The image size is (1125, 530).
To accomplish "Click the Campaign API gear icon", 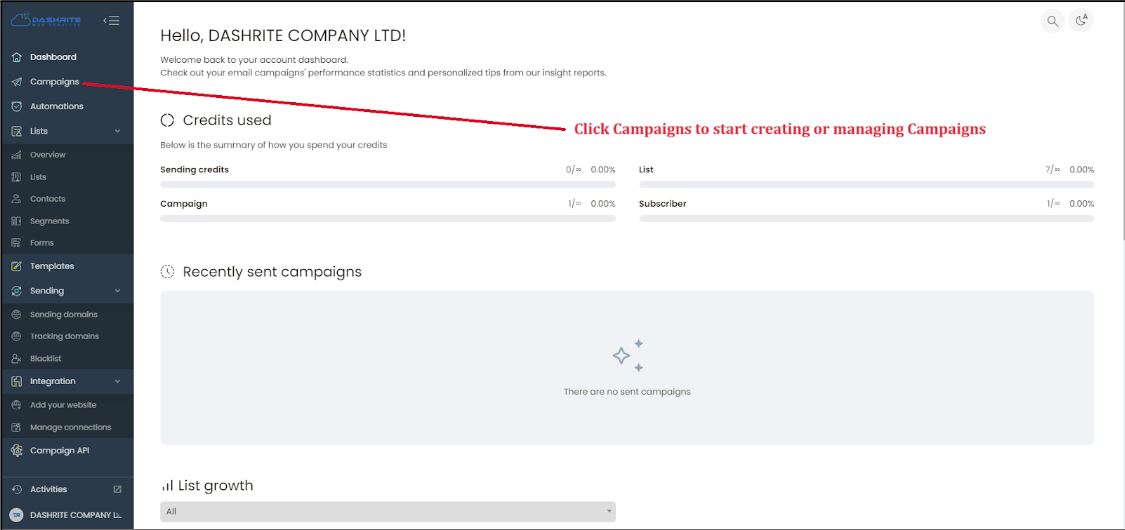I will tap(17, 451).
